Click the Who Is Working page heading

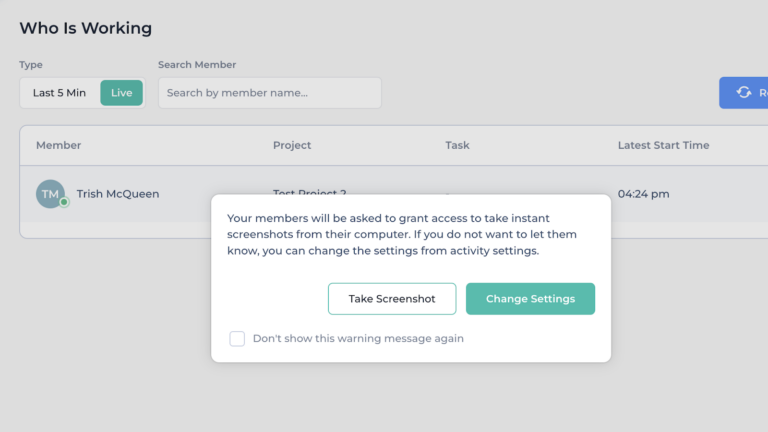[86, 28]
